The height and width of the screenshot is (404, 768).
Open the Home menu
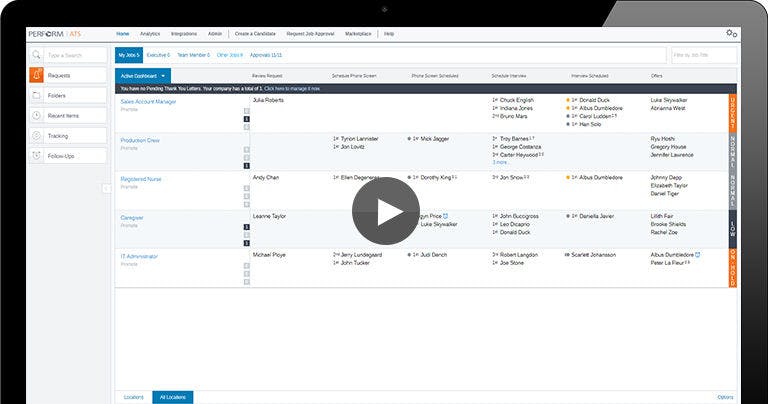pyautogui.click(x=122, y=34)
